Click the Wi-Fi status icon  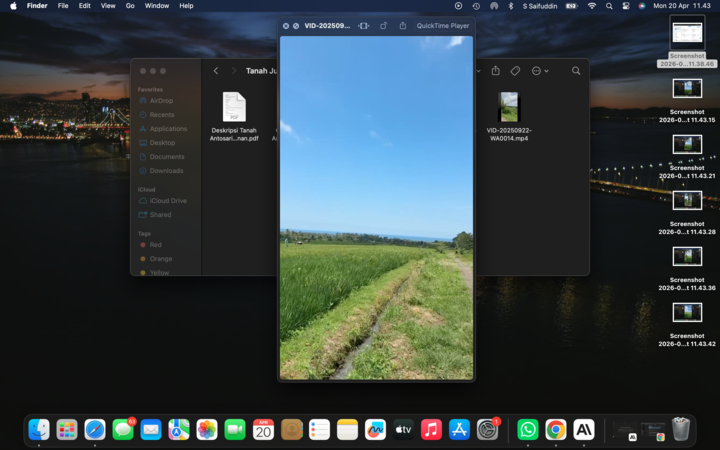591,6
